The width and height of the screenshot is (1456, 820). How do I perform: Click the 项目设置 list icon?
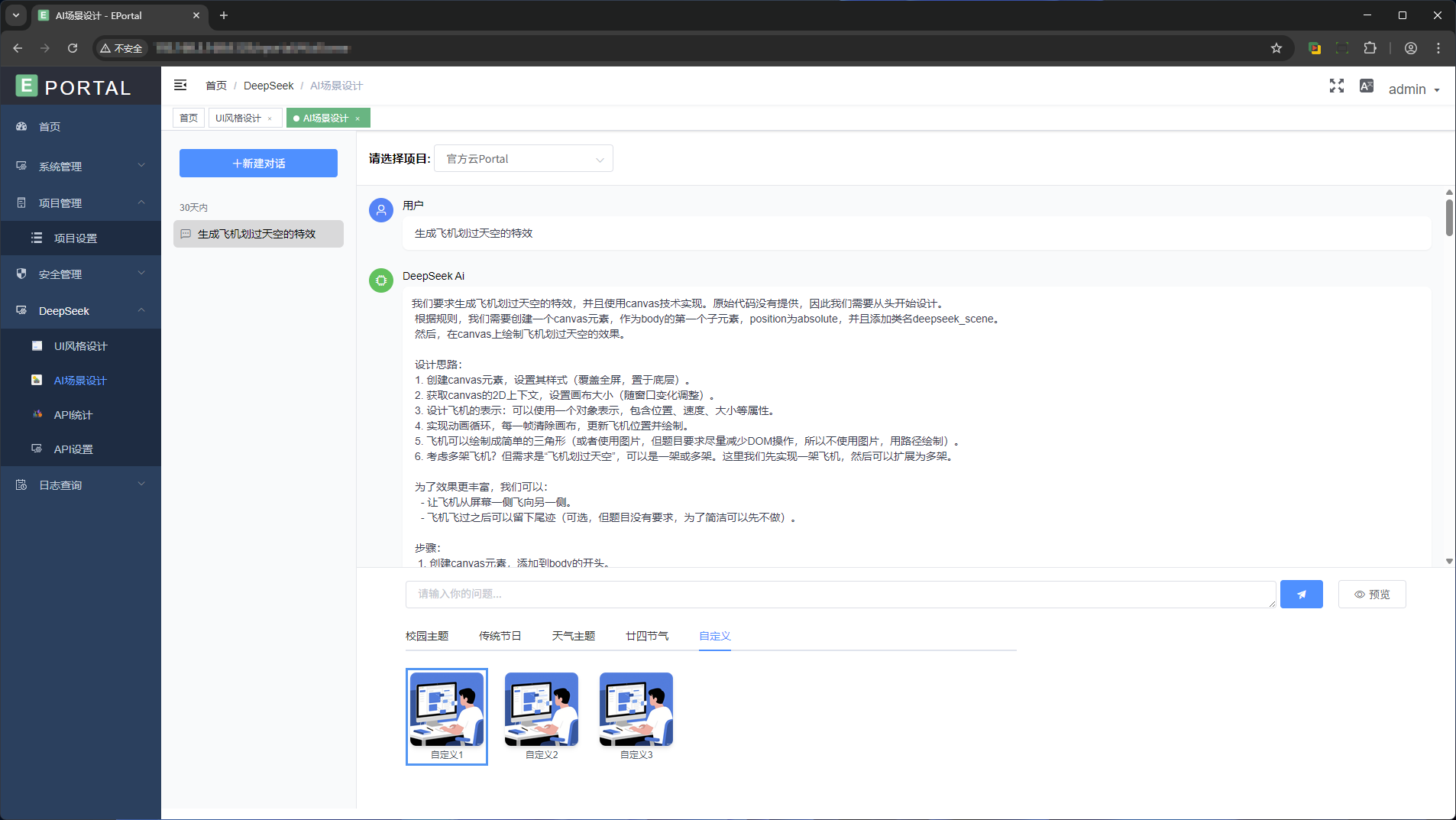37,238
